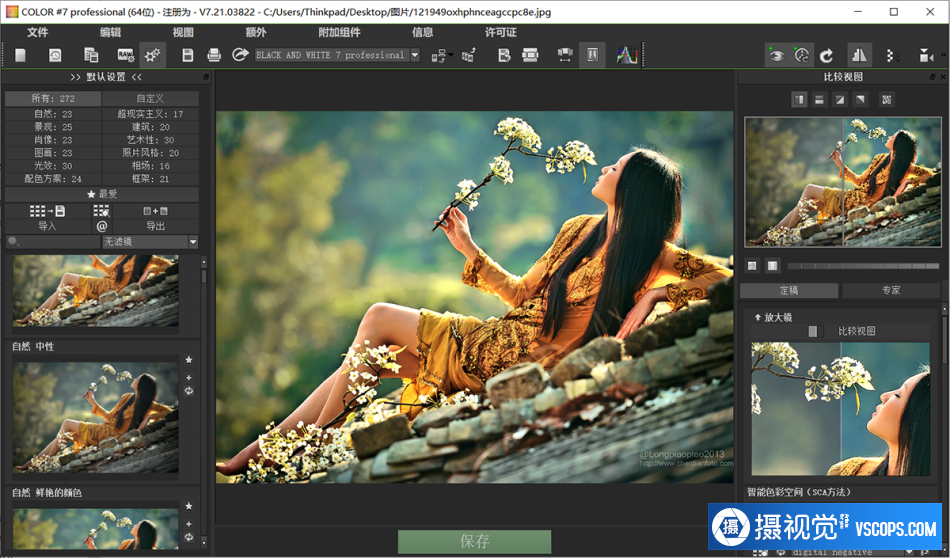Click the rotate images icon
This screenshot has height=558, width=950.
coord(469,56)
